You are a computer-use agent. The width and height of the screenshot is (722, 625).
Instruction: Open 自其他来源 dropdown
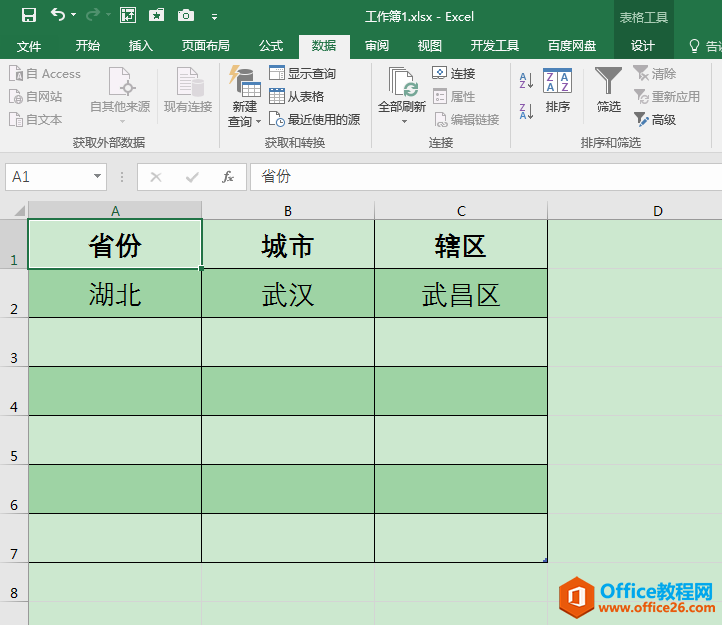click(120, 95)
